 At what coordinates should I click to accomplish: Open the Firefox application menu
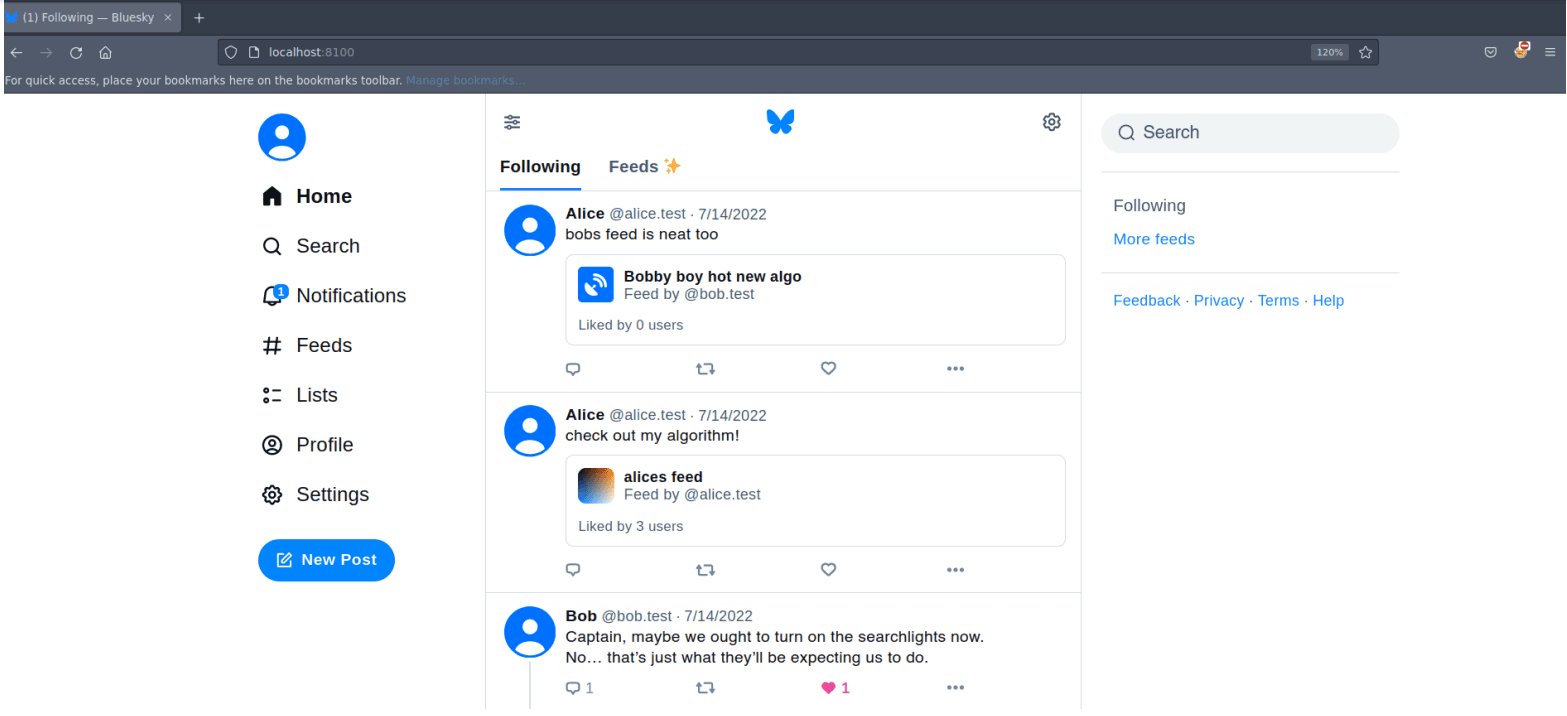click(x=1552, y=52)
